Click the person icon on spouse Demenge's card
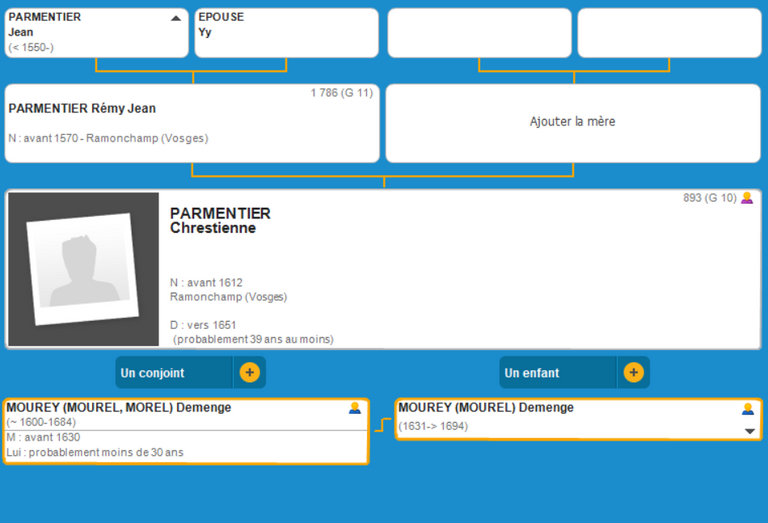Image resolution: width=768 pixels, height=523 pixels. coord(354,408)
